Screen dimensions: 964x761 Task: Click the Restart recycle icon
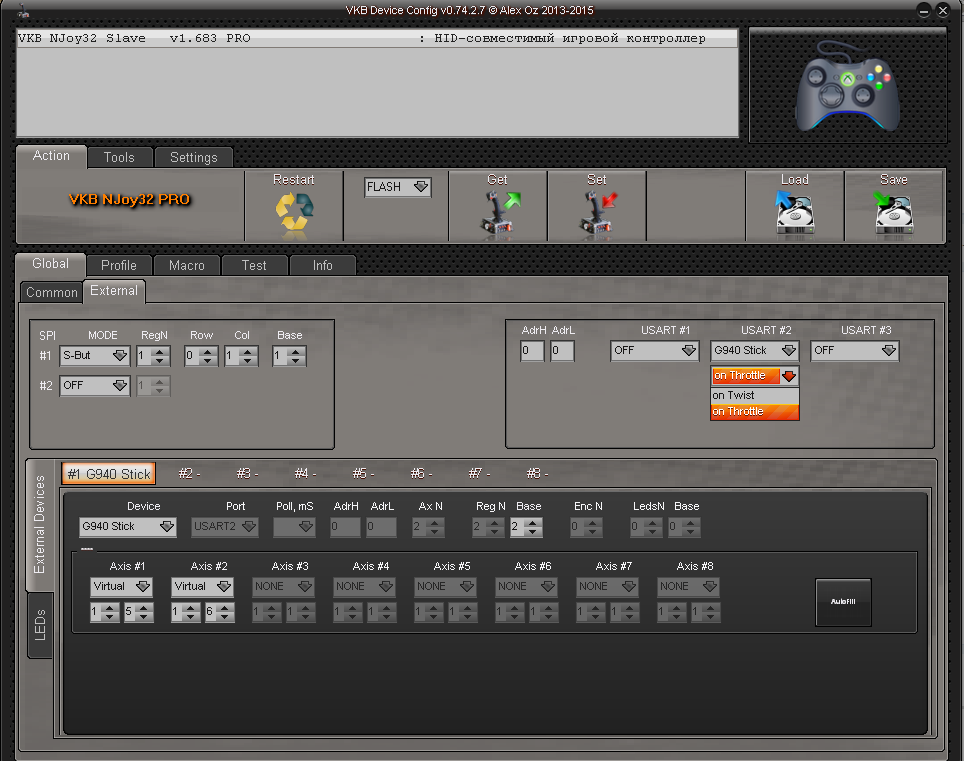coord(294,214)
